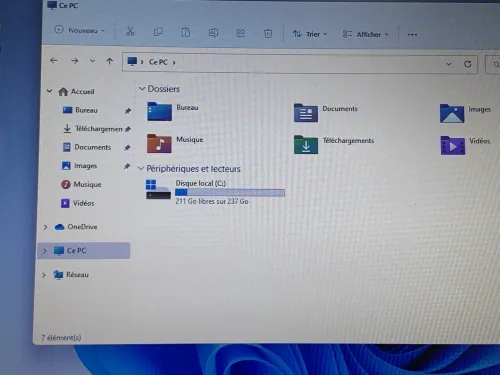500x375 pixels.
Task: Refresh the Ce PC view
Action: (468, 64)
